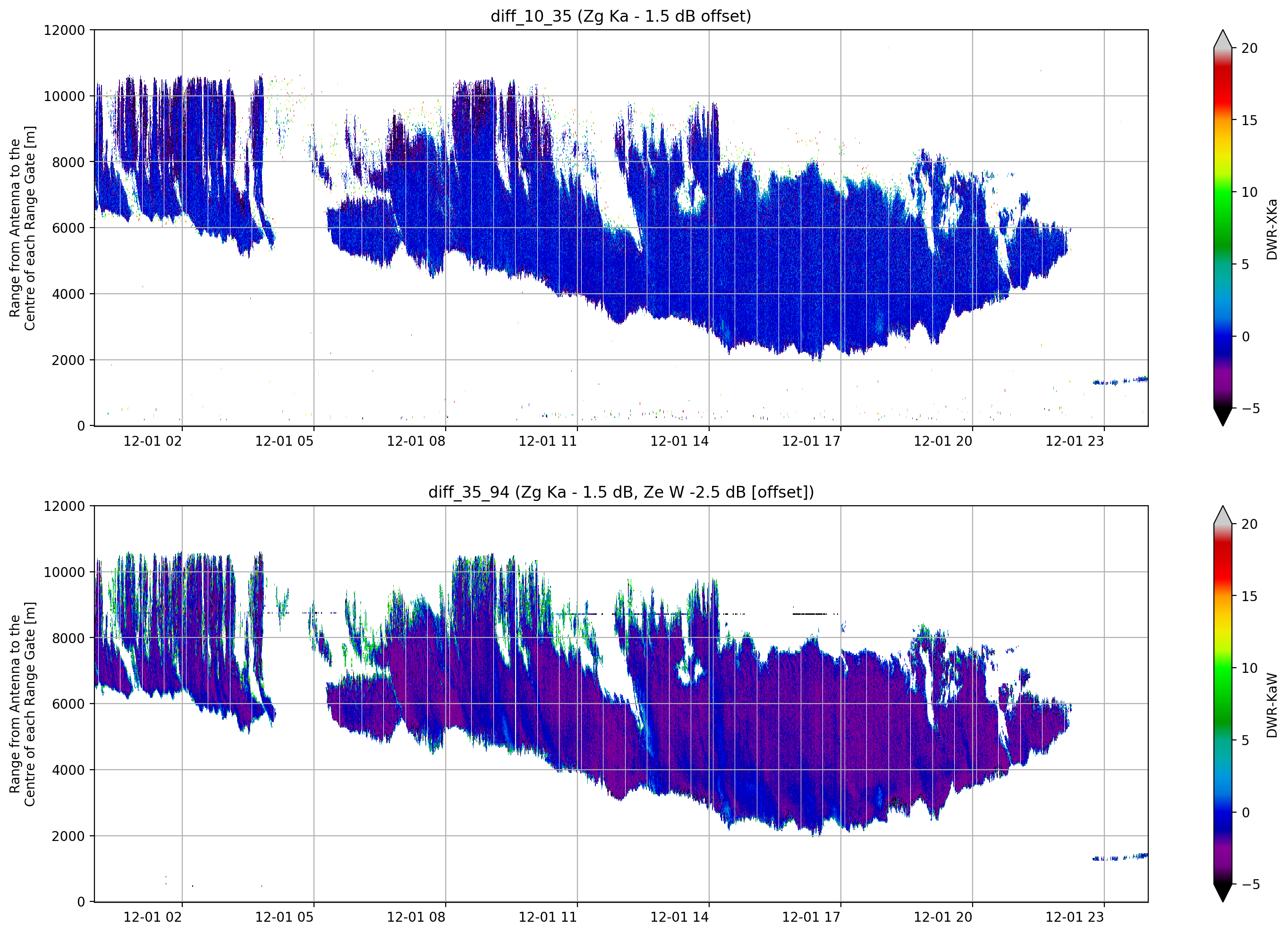Image resolution: width=1288 pixels, height=934 pixels.
Task: Click x-axis tick "12-01 08" under the diff_10_35 plot
Action: 416,442
